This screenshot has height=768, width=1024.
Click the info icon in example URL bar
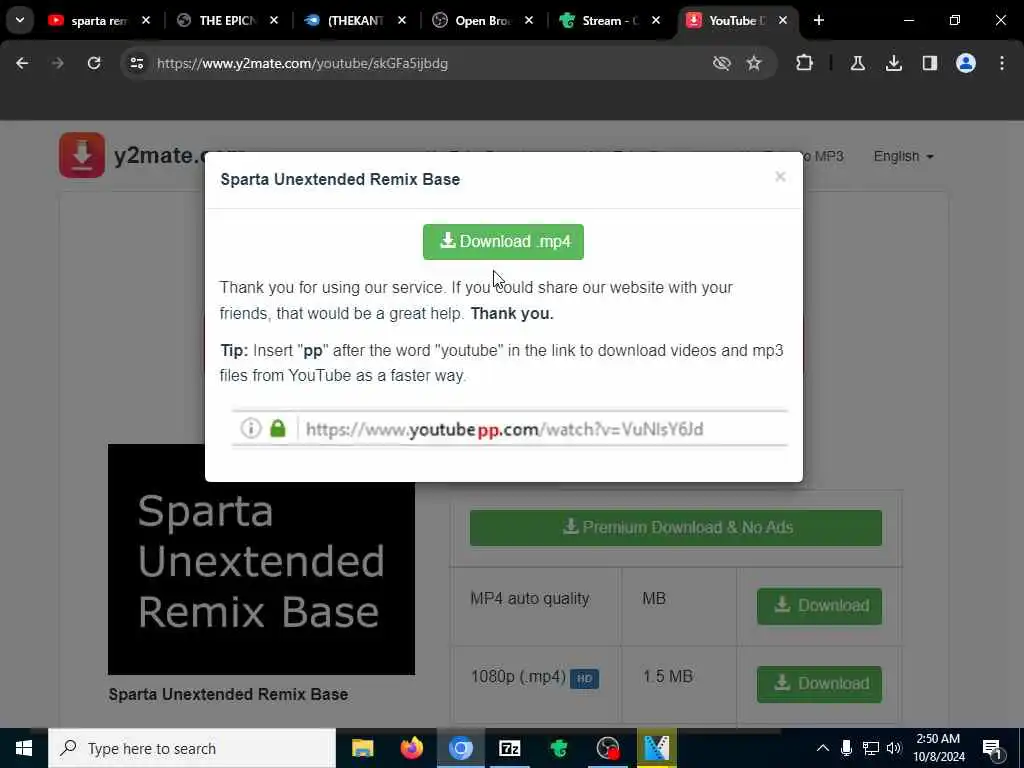[251, 428]
